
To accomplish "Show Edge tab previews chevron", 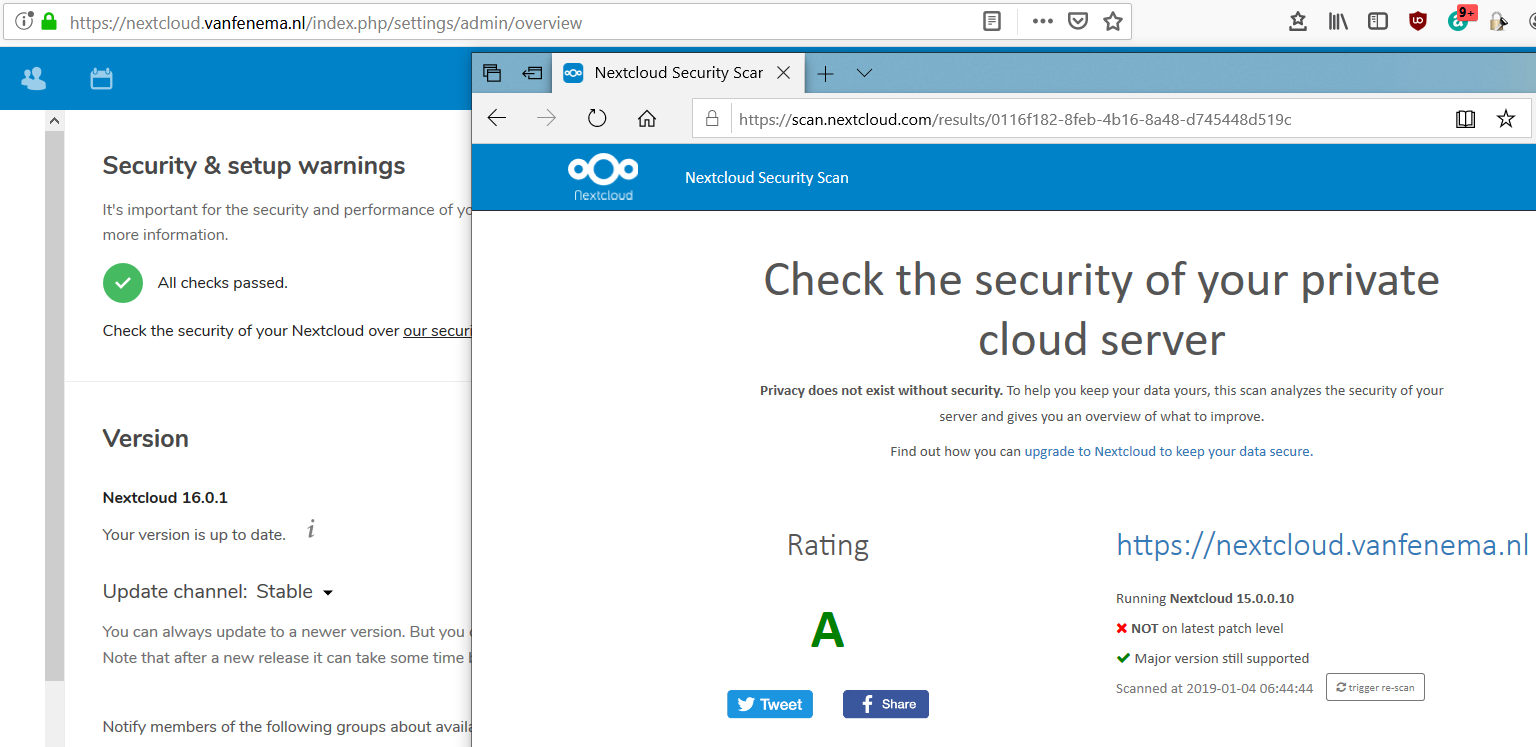I will (865, 73).
